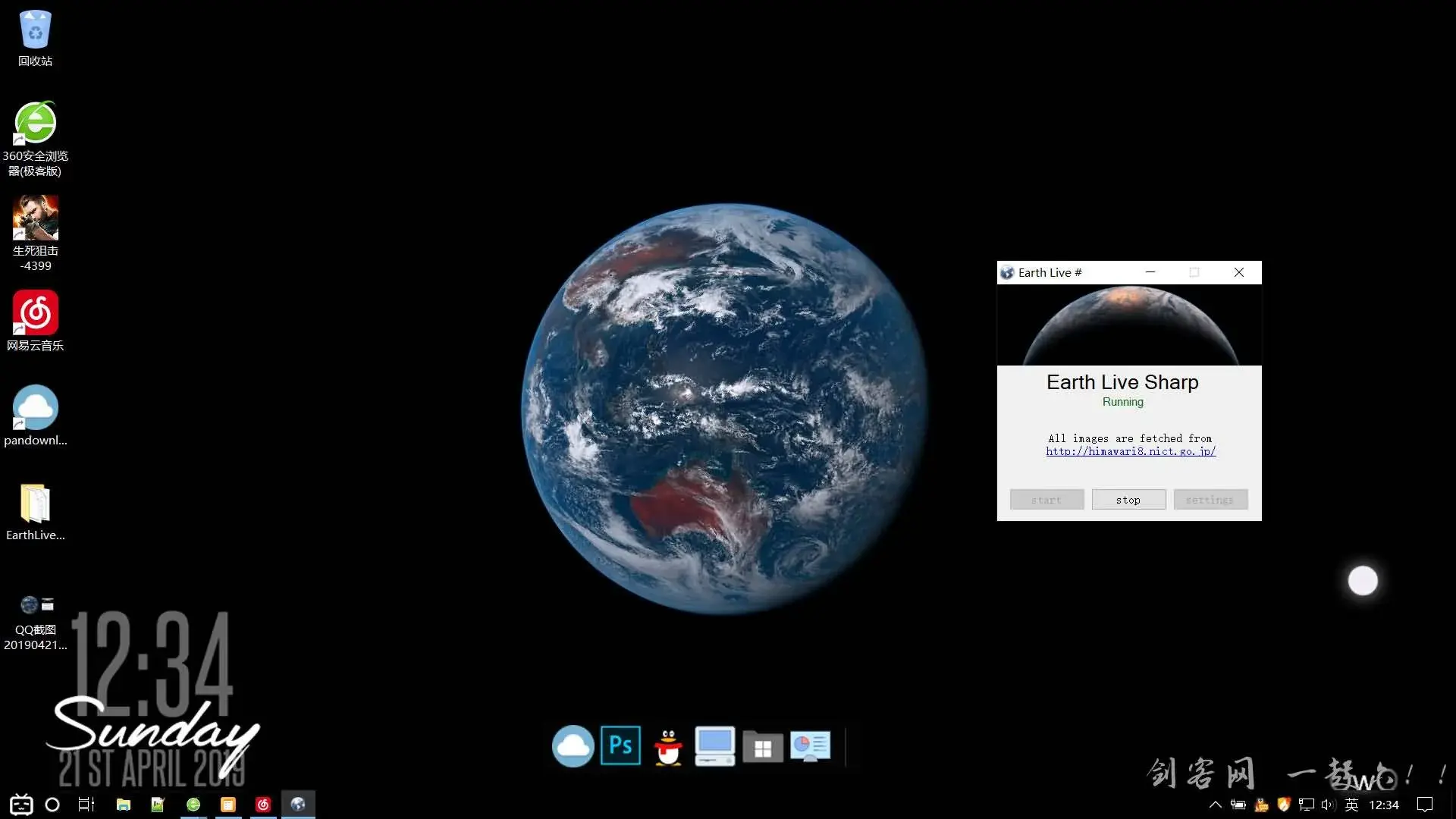Open the green notepad app on taskbar

point(158,805)
